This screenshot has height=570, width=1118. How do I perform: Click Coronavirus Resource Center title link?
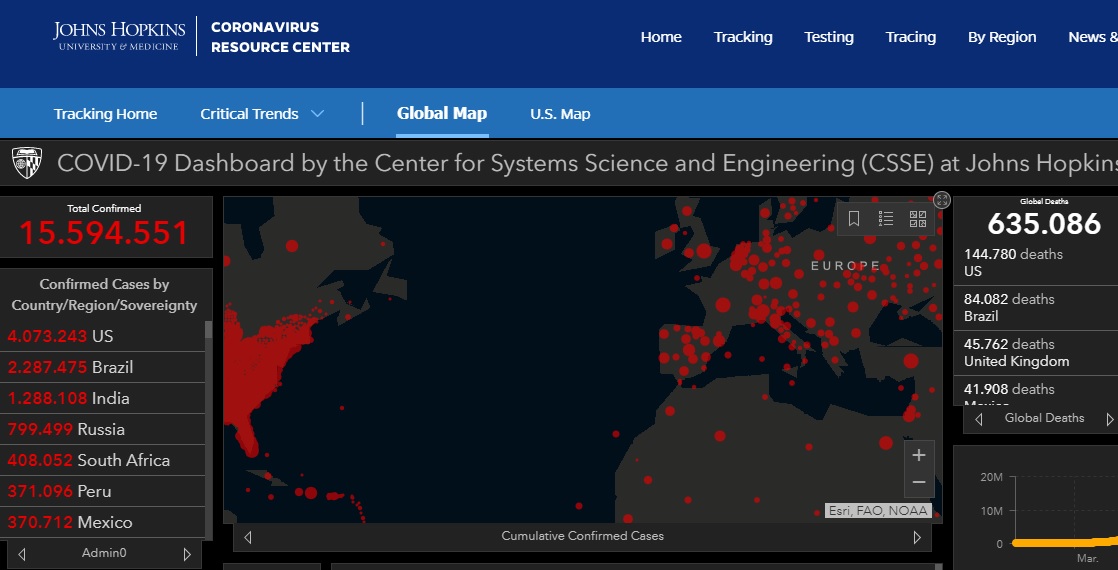pos(280,37)
